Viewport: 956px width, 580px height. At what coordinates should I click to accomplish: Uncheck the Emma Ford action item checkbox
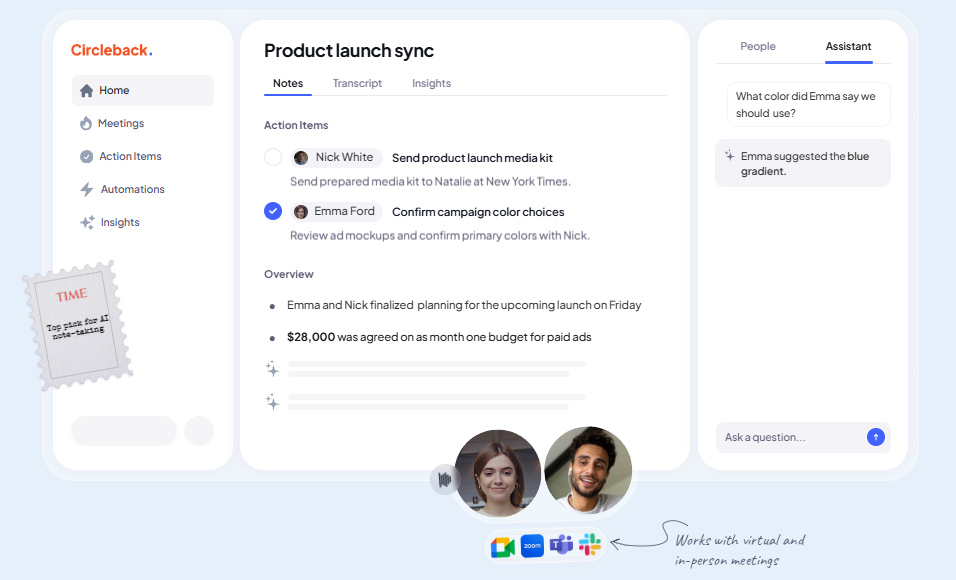273,211
